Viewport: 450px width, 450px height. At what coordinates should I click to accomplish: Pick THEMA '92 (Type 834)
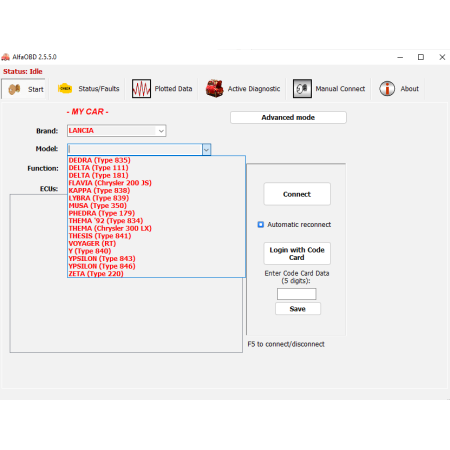(x=156, y=221)
